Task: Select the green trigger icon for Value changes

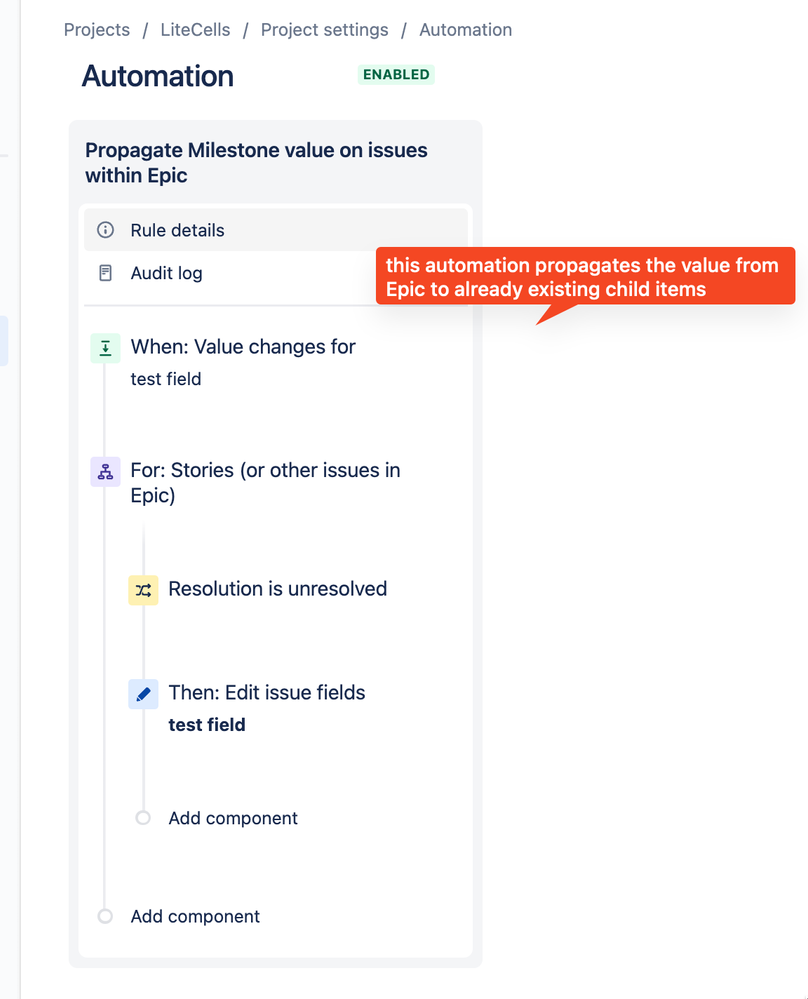Action: click(x=105, y=349)
